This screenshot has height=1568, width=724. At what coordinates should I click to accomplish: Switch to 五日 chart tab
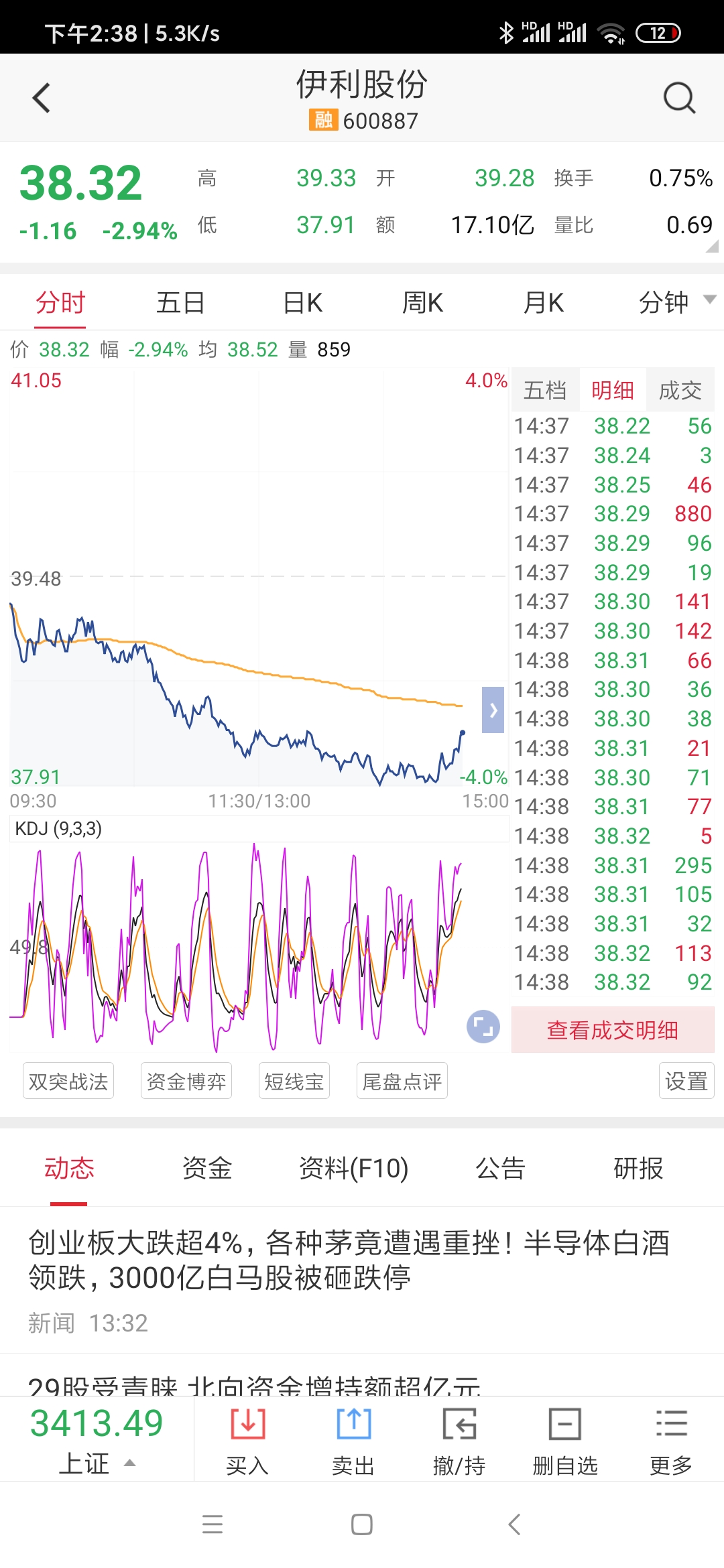181,303
